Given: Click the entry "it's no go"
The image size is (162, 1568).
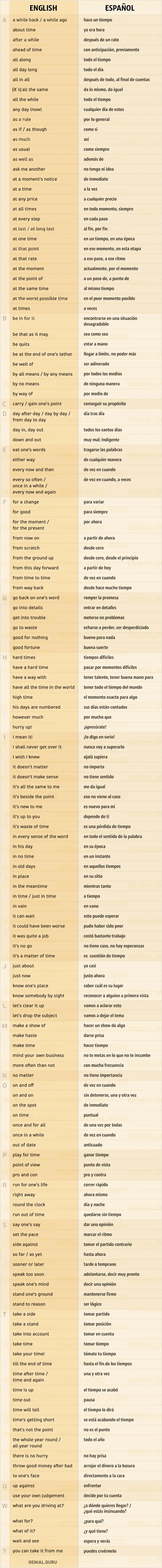Looking at the screenshot, I should 22,946.
